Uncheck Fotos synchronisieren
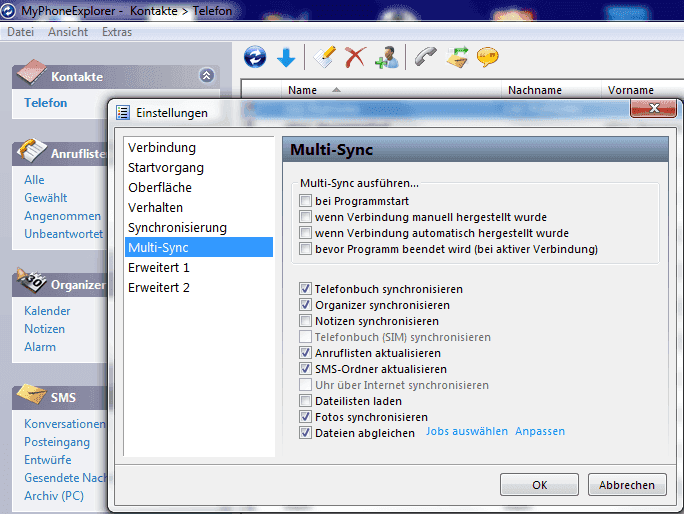The width and height of the screenshot is (684, 514). (305, 417)
